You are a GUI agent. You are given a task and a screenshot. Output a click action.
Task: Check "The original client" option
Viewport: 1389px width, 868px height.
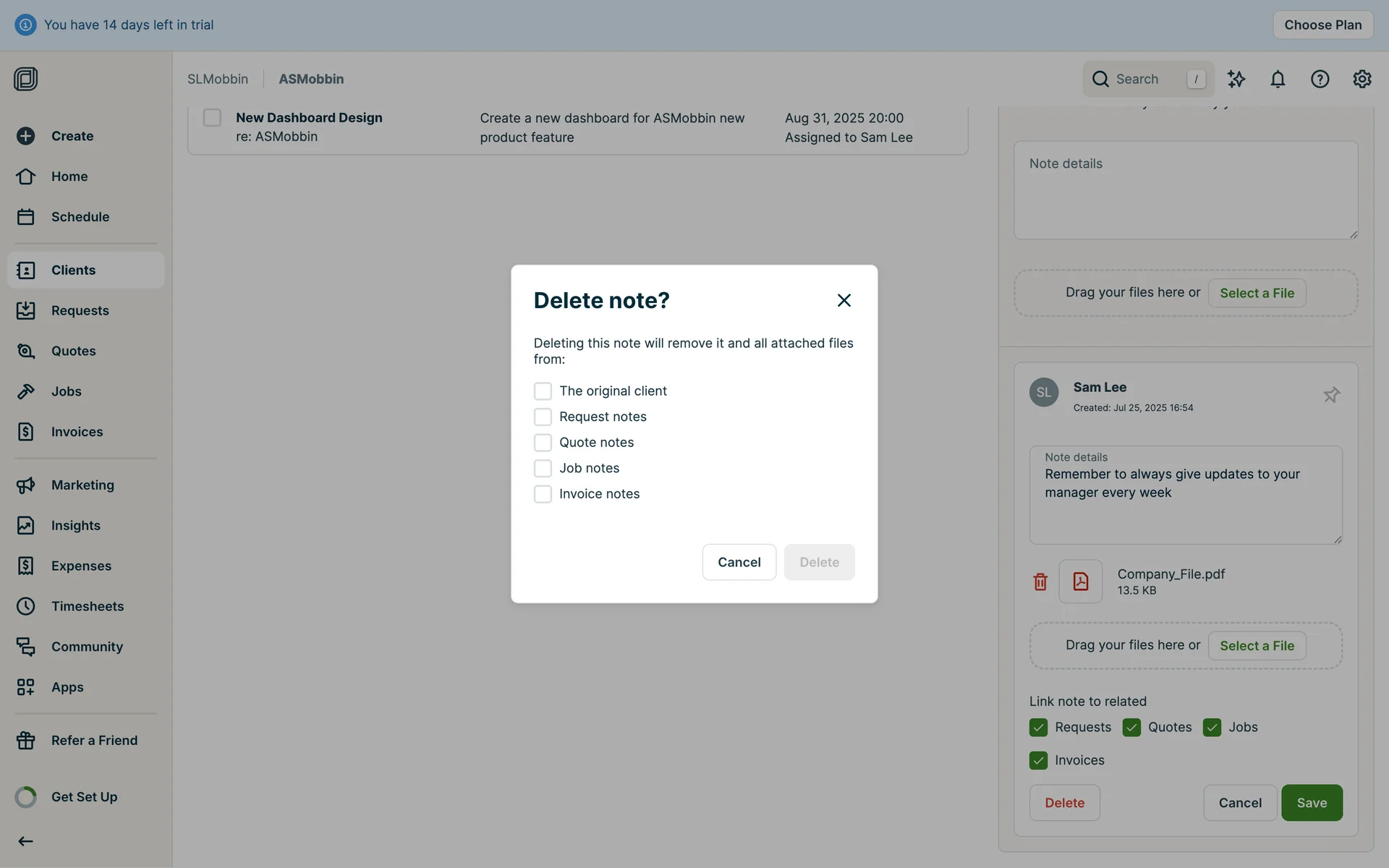[x=543, y=391]
